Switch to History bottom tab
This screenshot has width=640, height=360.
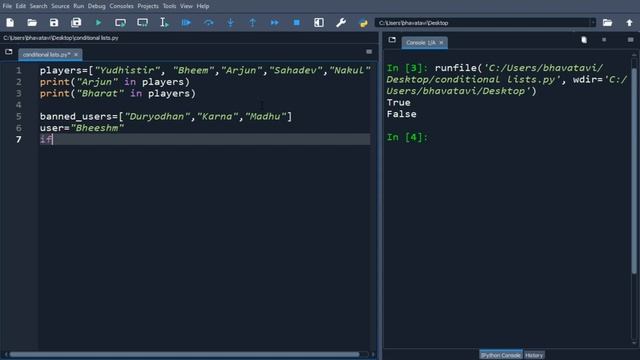coord(534,355)
